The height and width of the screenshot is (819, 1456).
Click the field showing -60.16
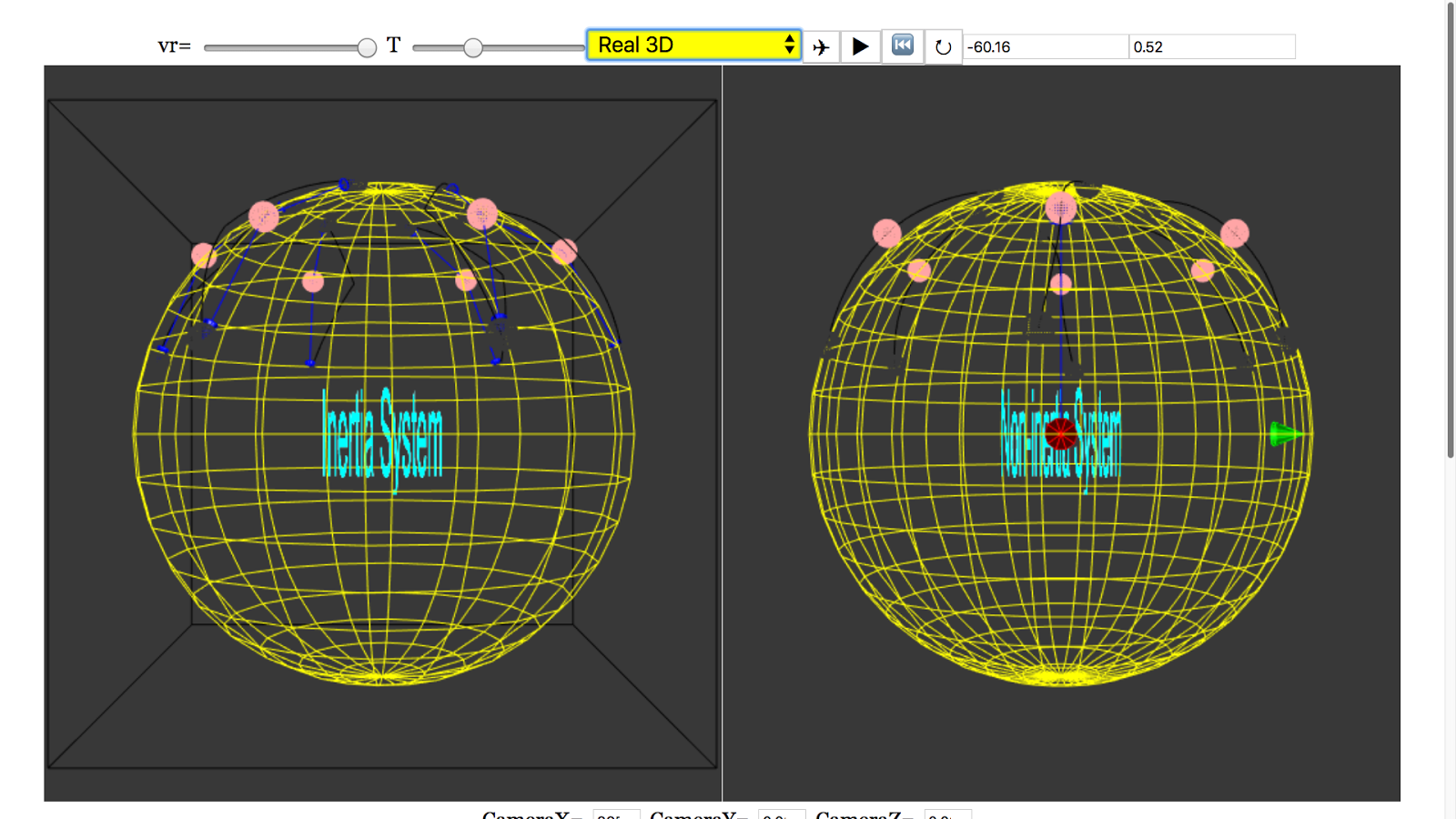pos(1046,46)
